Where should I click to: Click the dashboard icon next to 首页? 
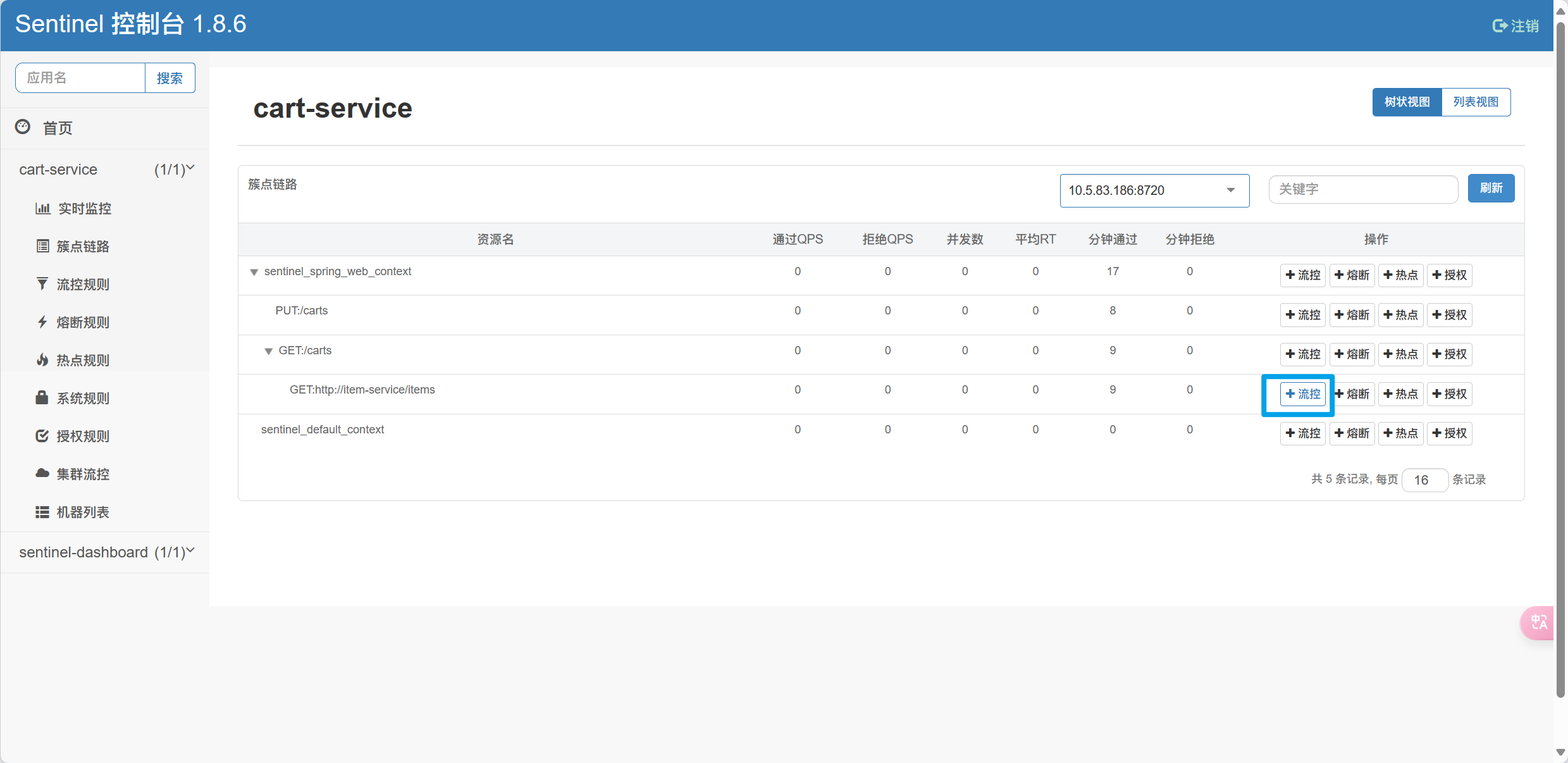[23, 127]
